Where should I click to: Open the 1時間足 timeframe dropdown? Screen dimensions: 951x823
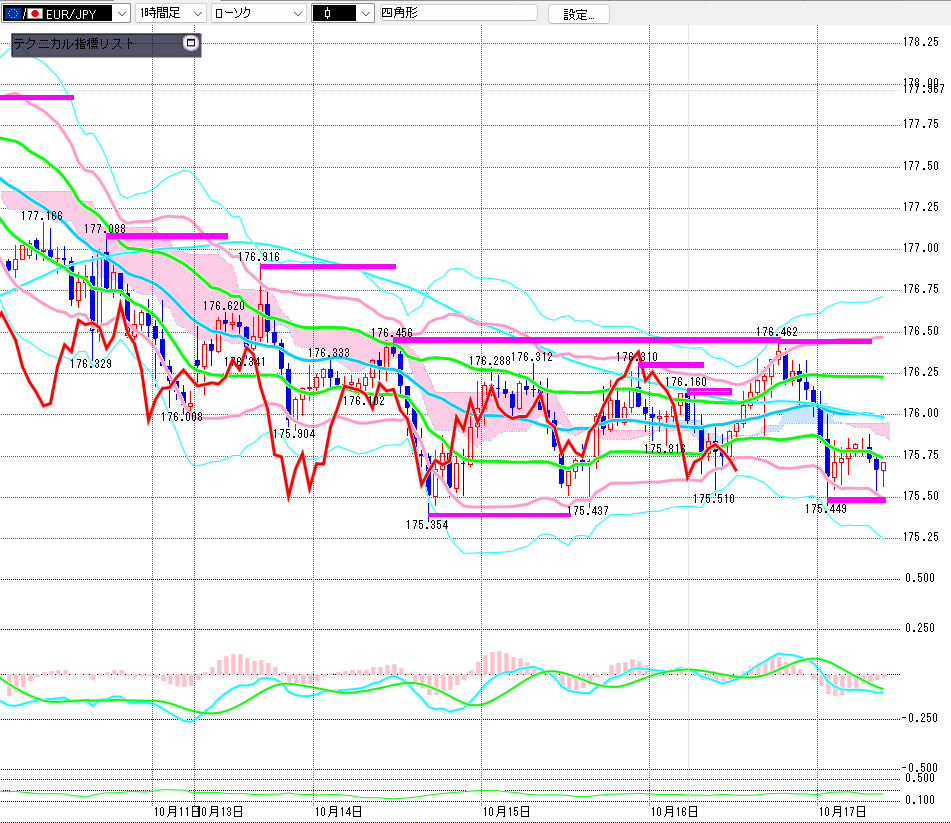tap(171, 14)
